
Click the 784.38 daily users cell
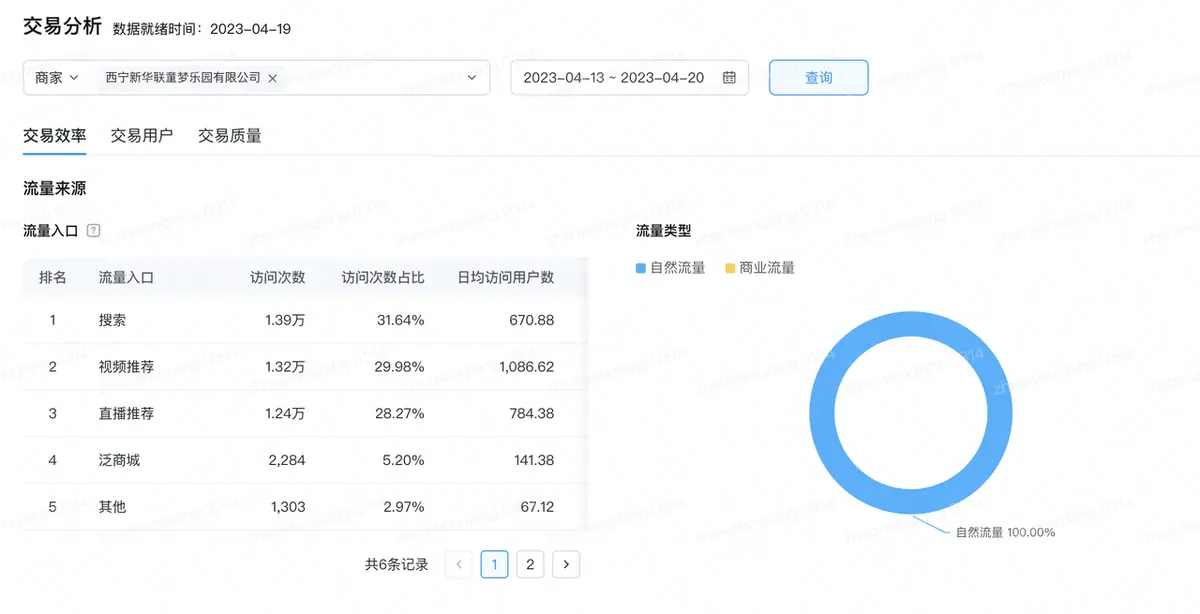click(x=531, y=414)
